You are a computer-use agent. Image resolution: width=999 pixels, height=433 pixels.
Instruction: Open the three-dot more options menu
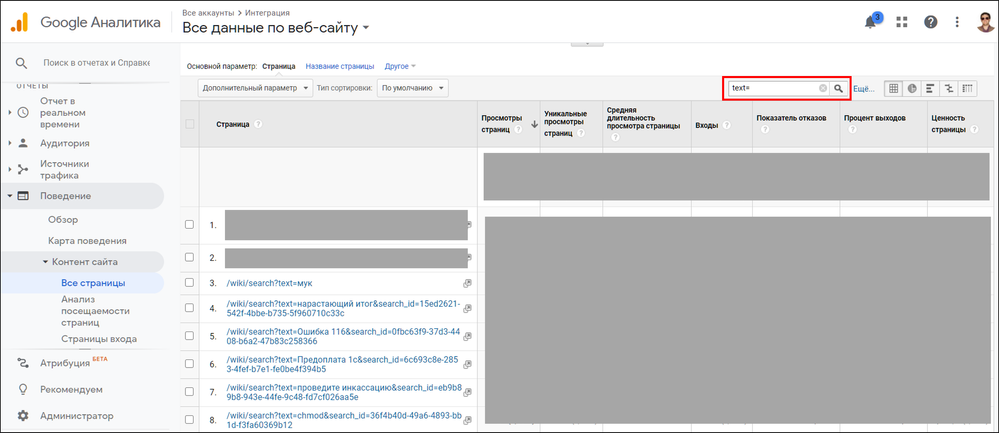957,22
